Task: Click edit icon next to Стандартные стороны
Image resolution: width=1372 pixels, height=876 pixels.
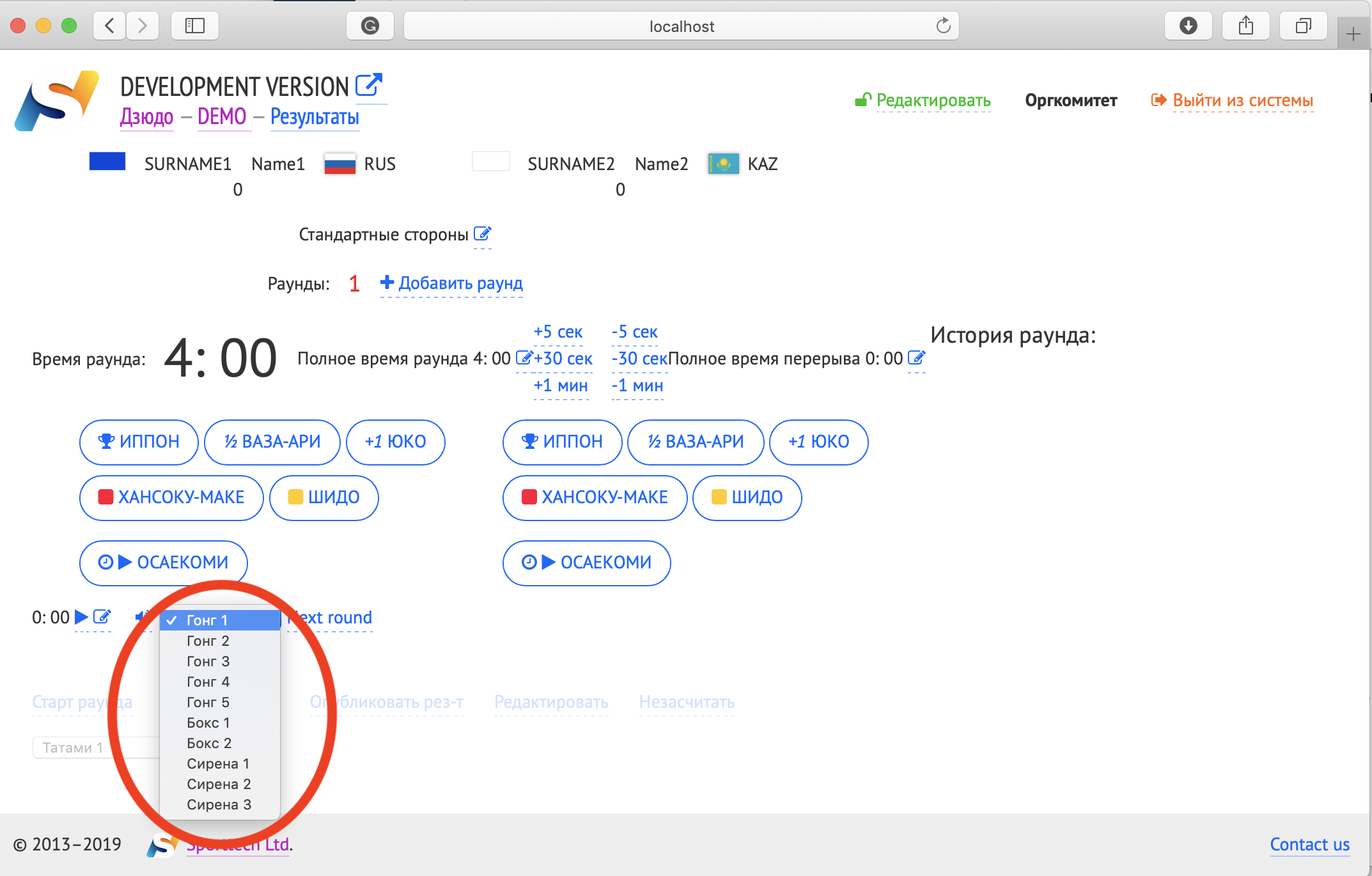Action: coord(482,234)
